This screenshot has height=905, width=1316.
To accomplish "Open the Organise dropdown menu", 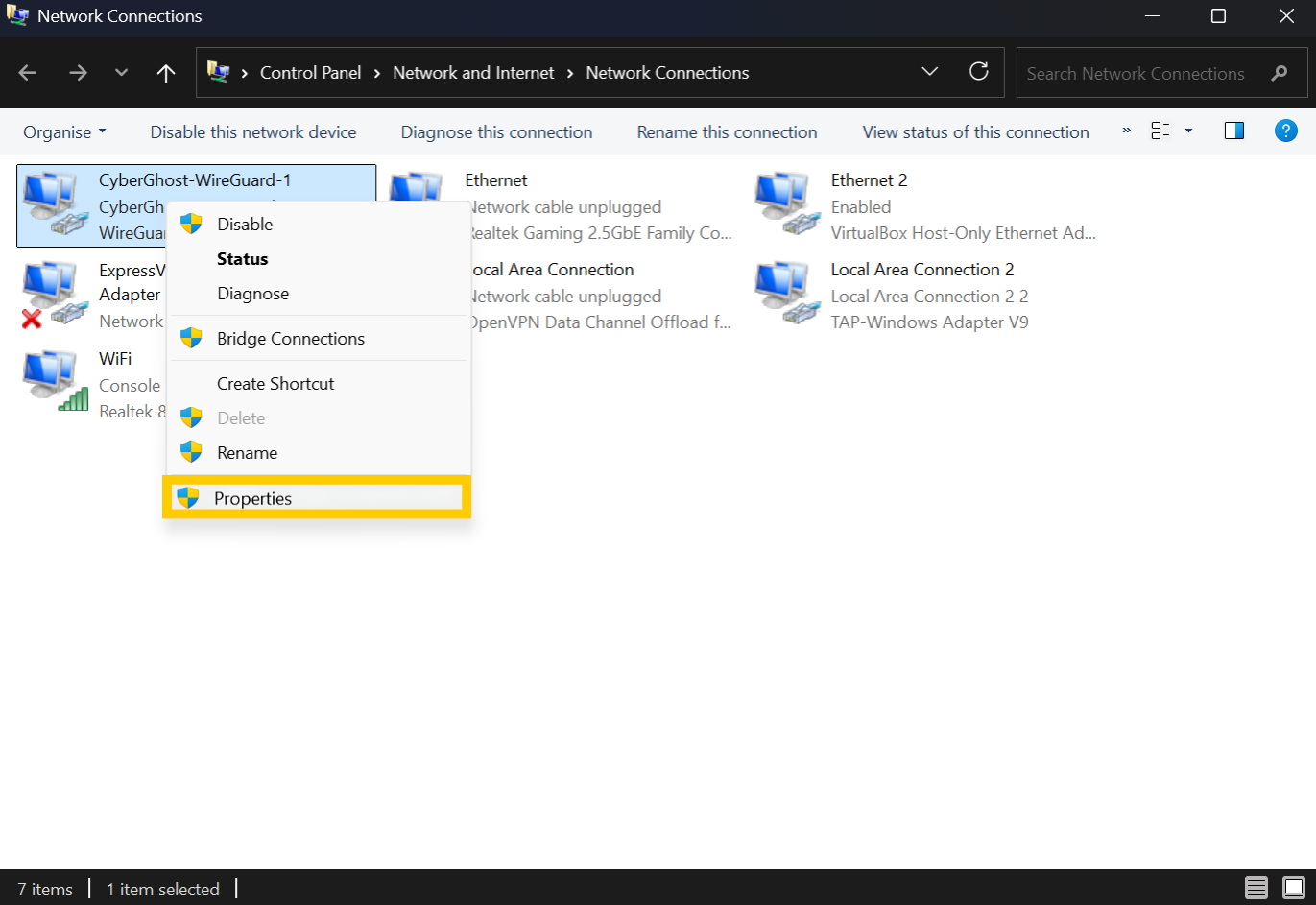I will [64, 132].
